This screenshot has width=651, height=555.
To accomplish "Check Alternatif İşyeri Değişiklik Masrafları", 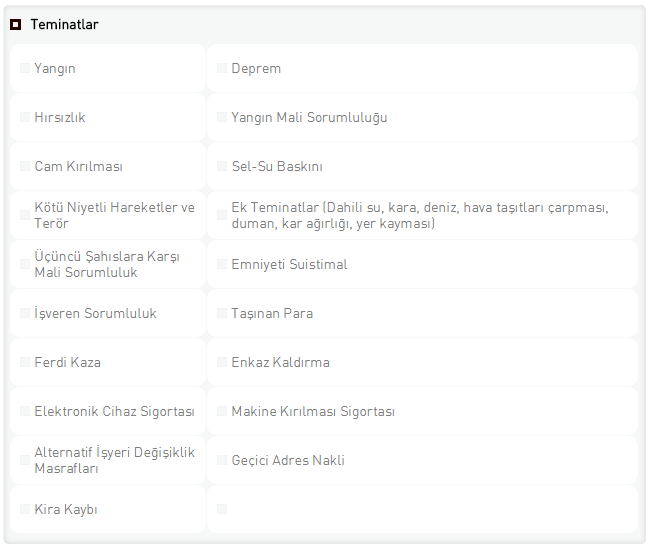I will click(x=25, y=460).
